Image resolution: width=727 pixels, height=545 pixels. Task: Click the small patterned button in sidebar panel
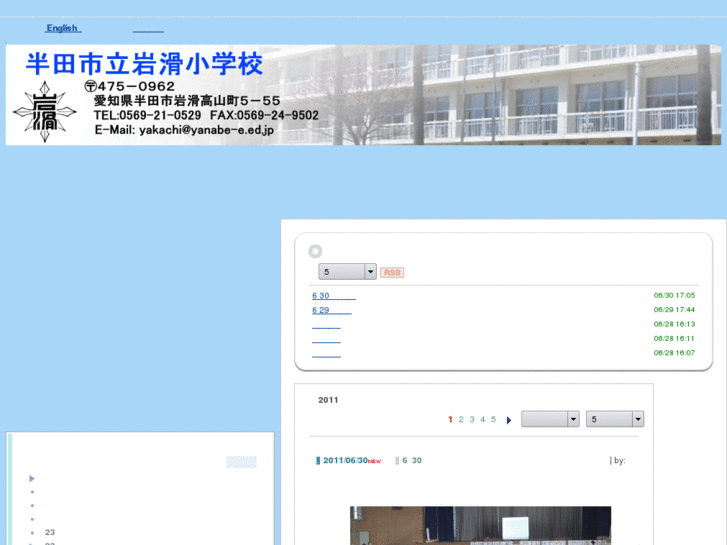click(x=241, y=462)
